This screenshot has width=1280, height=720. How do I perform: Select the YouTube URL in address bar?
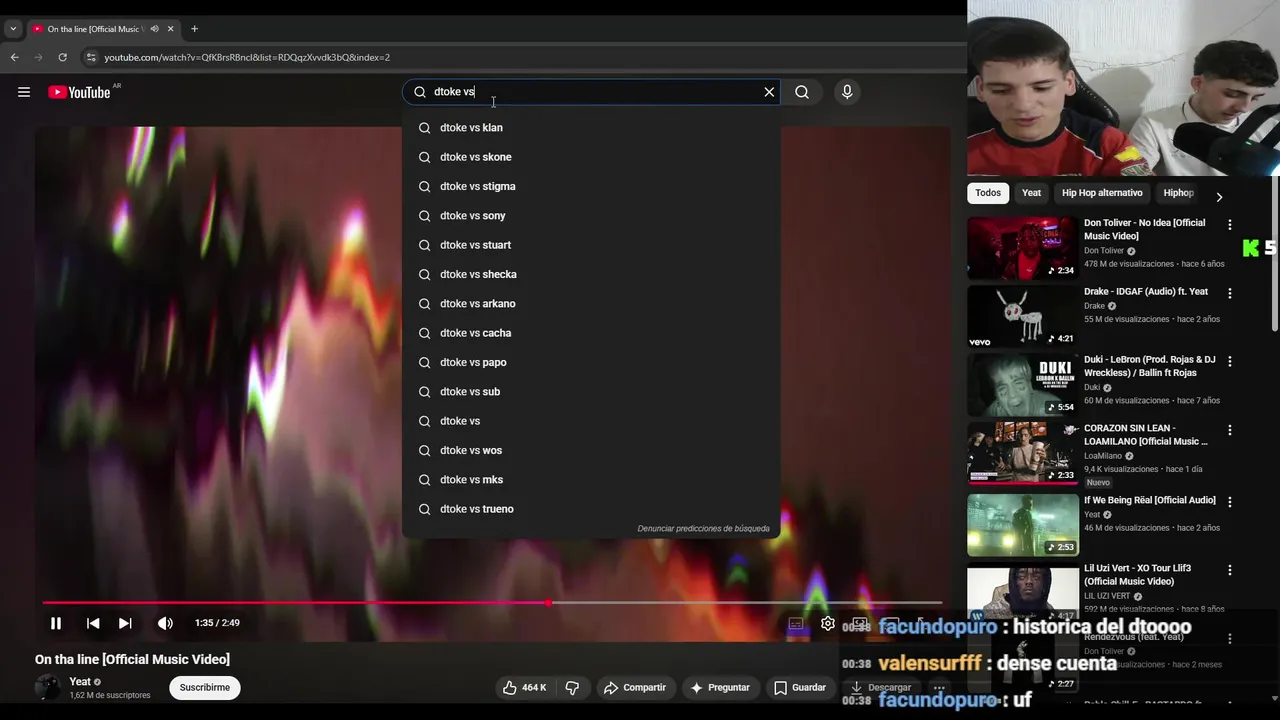[x=247, y=57]
